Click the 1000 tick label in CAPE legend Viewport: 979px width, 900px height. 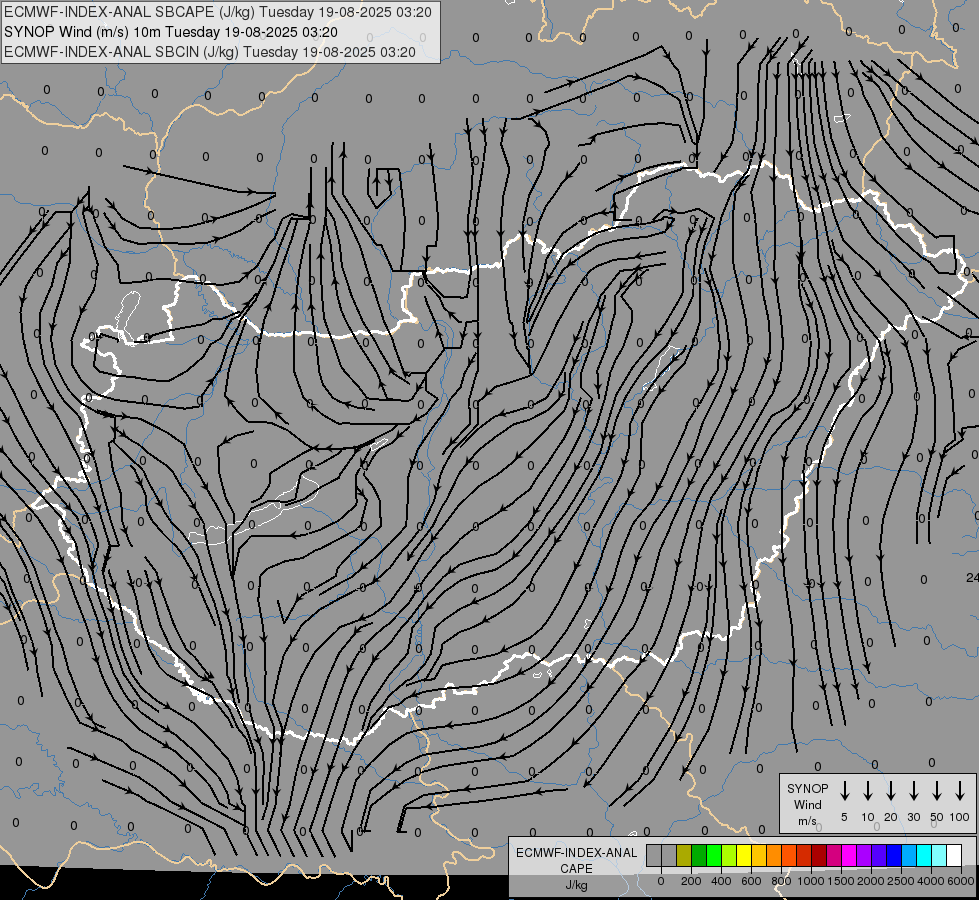[x=811, y=881]
